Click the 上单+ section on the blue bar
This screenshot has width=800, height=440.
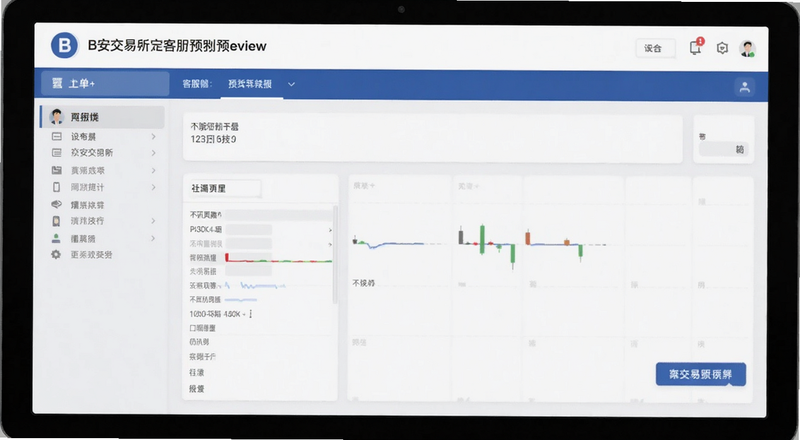(x=105, y=84)
